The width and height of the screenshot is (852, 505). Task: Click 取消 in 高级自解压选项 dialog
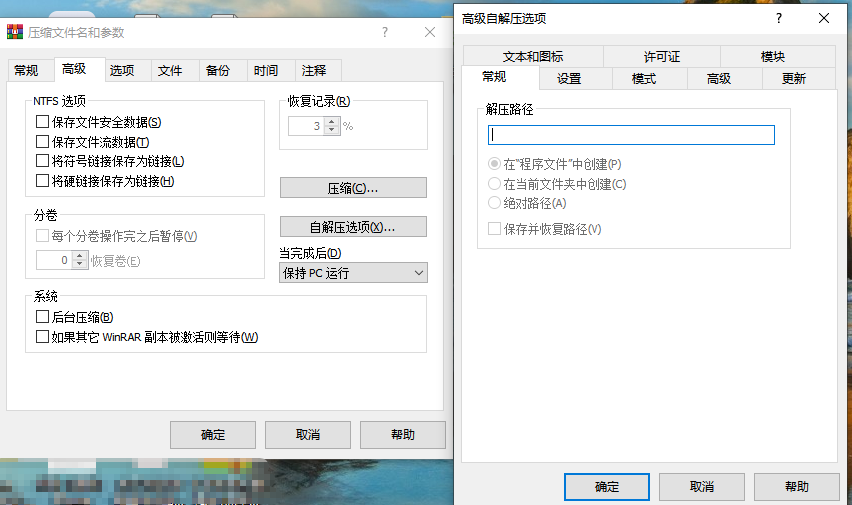pyautogui.click(x=701, y=487)
